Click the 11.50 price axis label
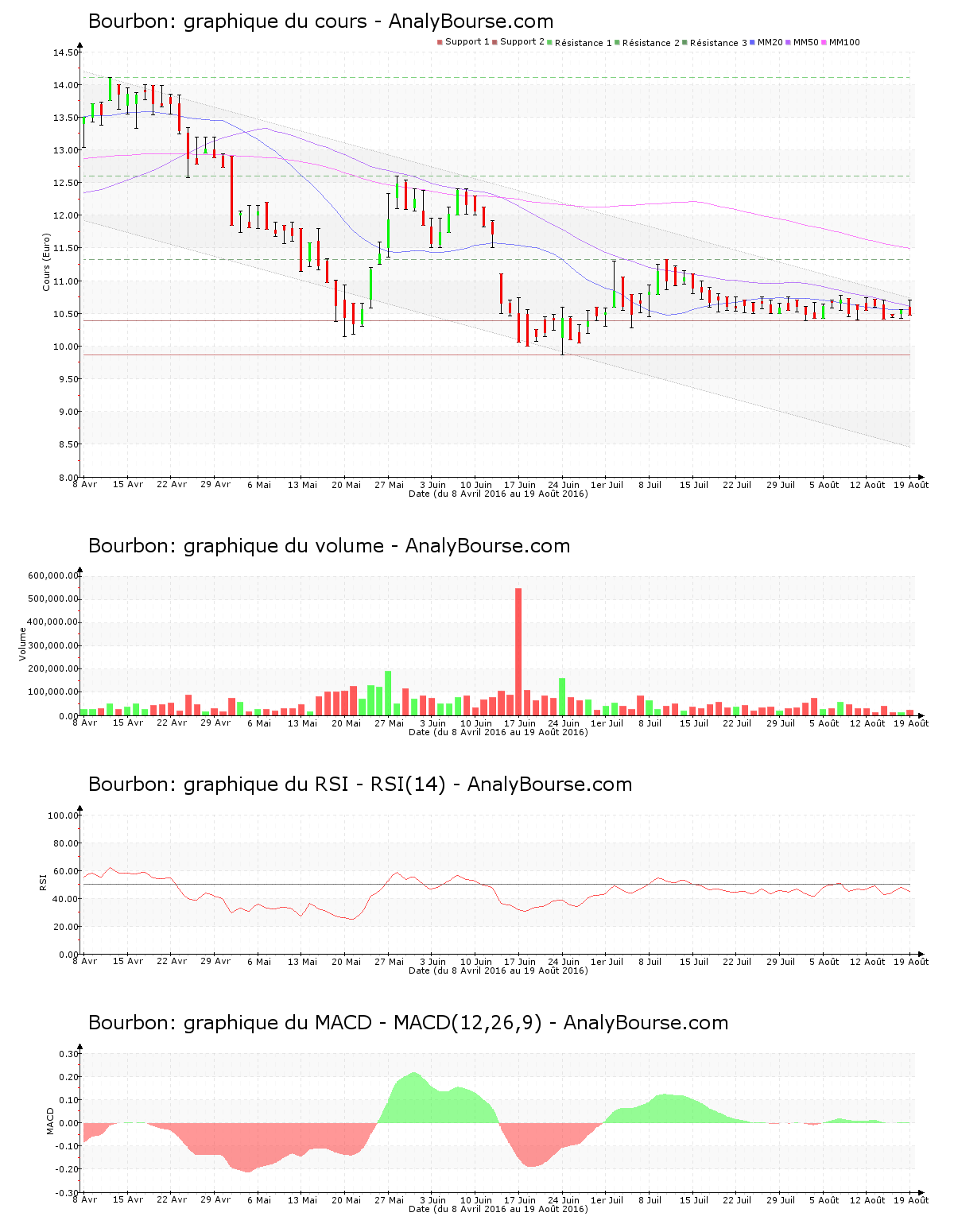Image resolution: width=954 pixels, height=1232 pixels. tap(65, 249)
